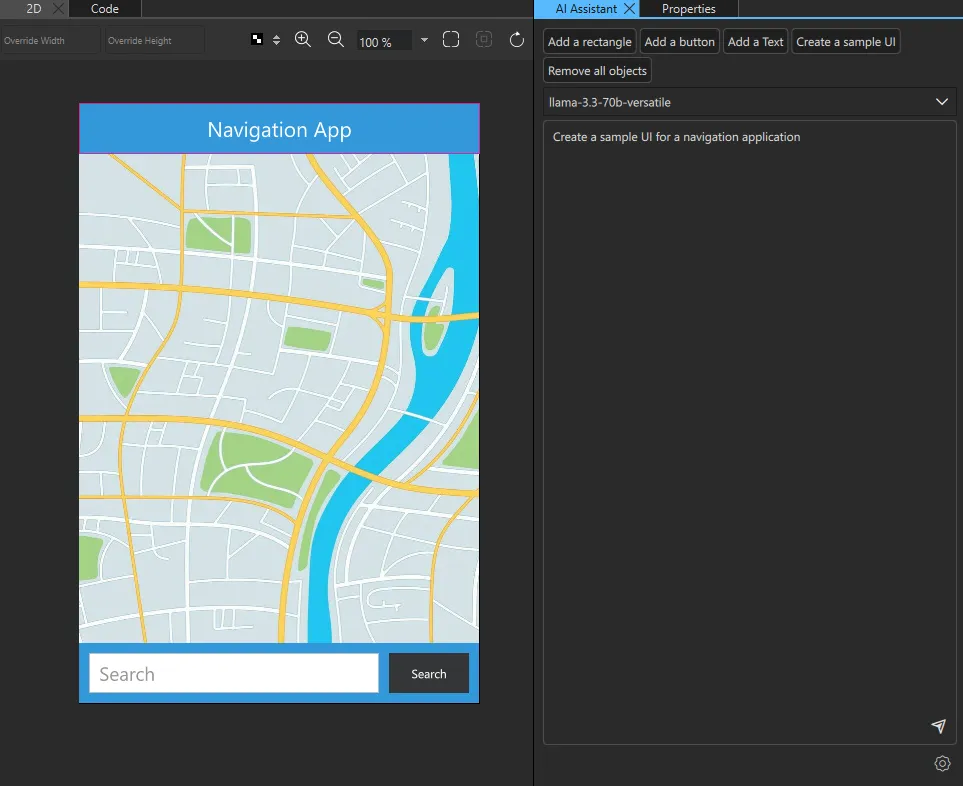Click the refresh designer icon
Image resolution: width=963 pixels, height=786 pixels.
[x=517, y=40]
